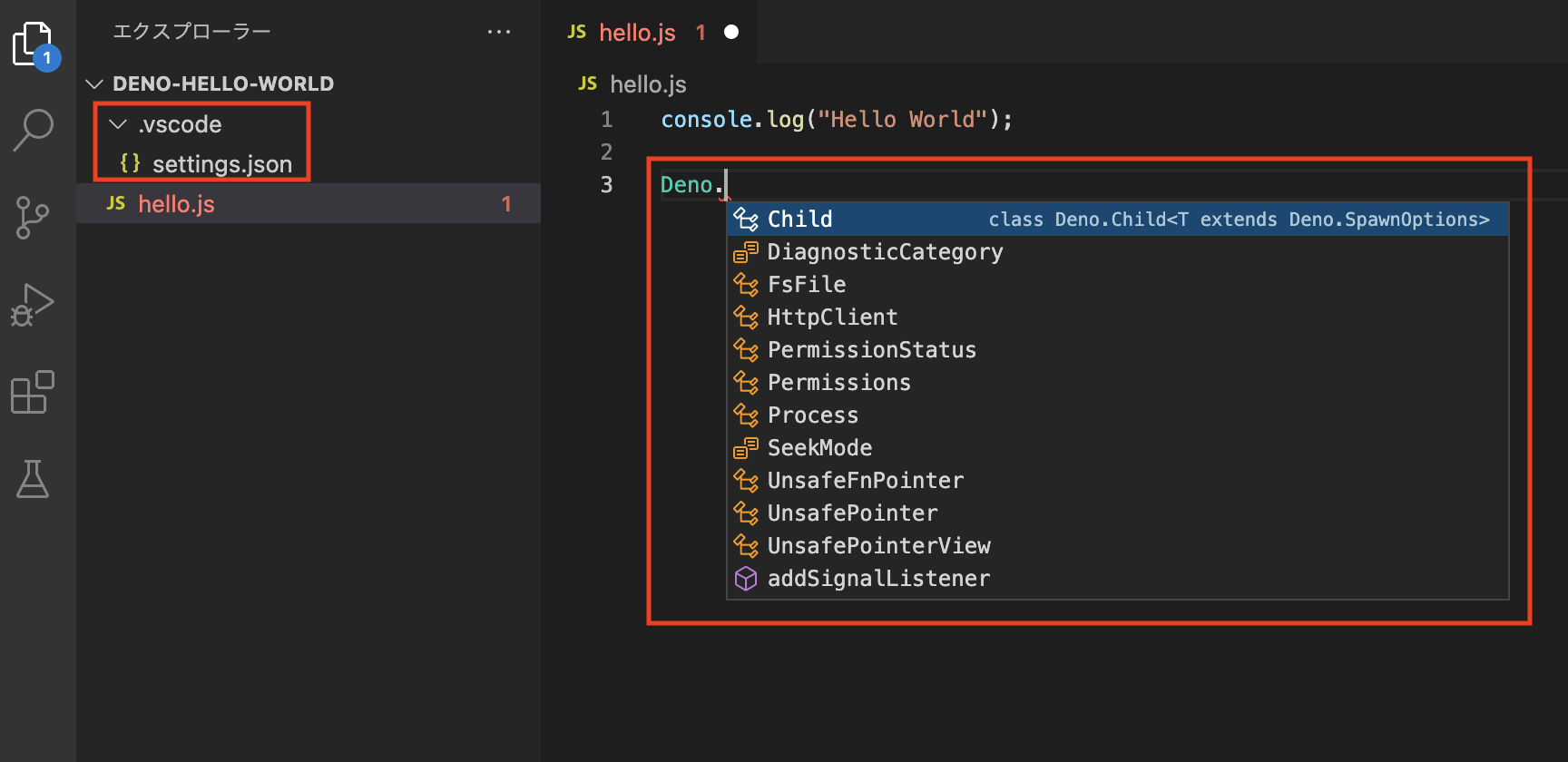
Task: Click the hello.js breadcrumb item
Action: pos(647,84)
